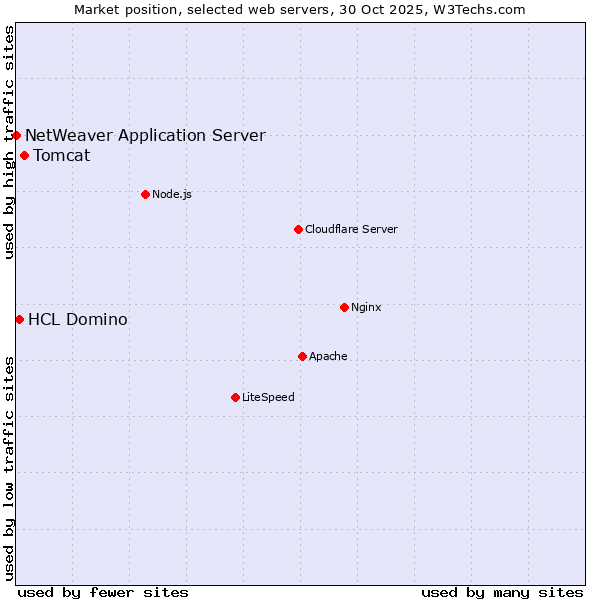600x600 pixels.
Task: Select the NetWeaver Application Server dot
Action: pos(17,135)
